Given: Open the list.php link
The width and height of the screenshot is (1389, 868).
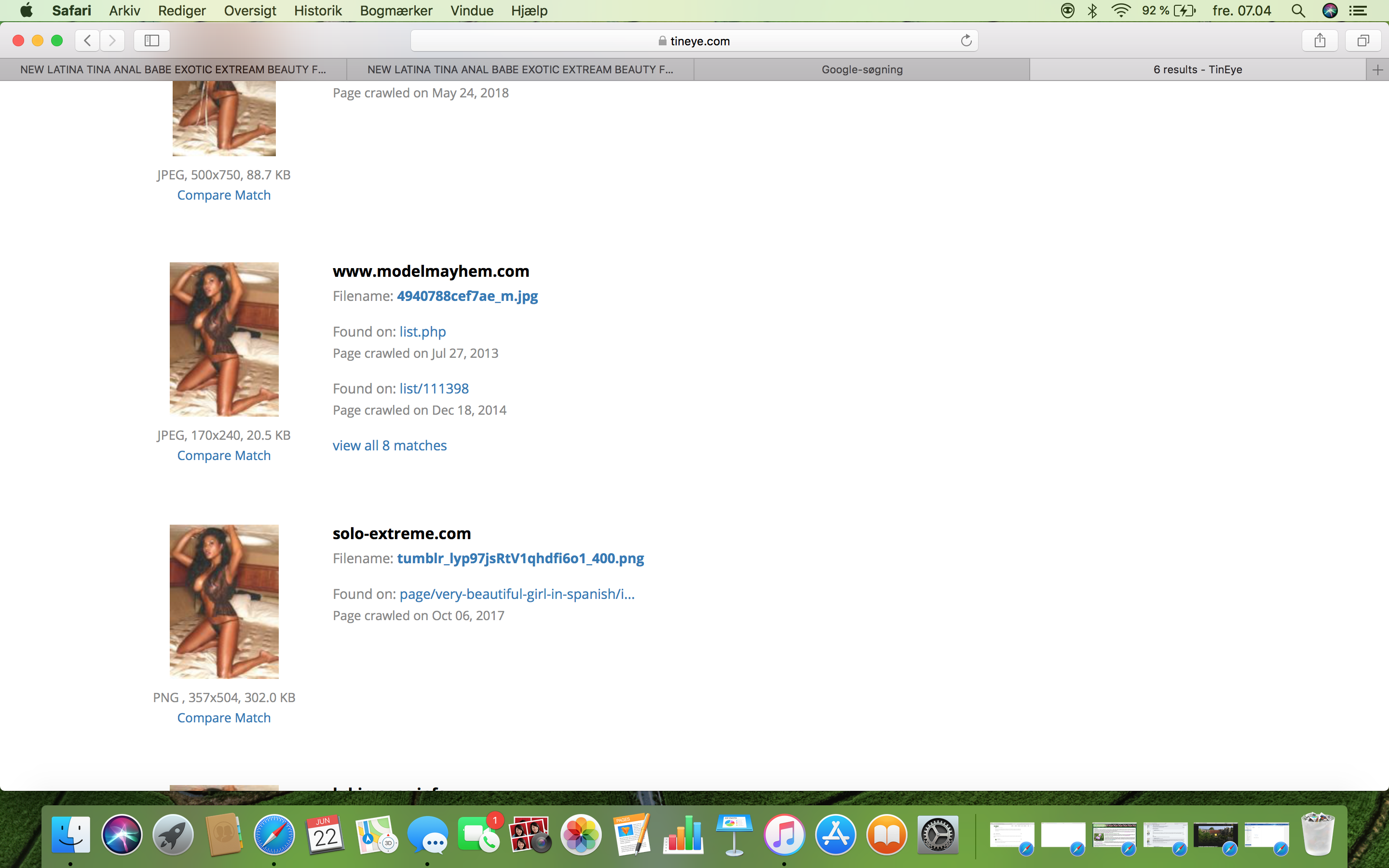Looking at the screenshot, I should tap(422, 331).
